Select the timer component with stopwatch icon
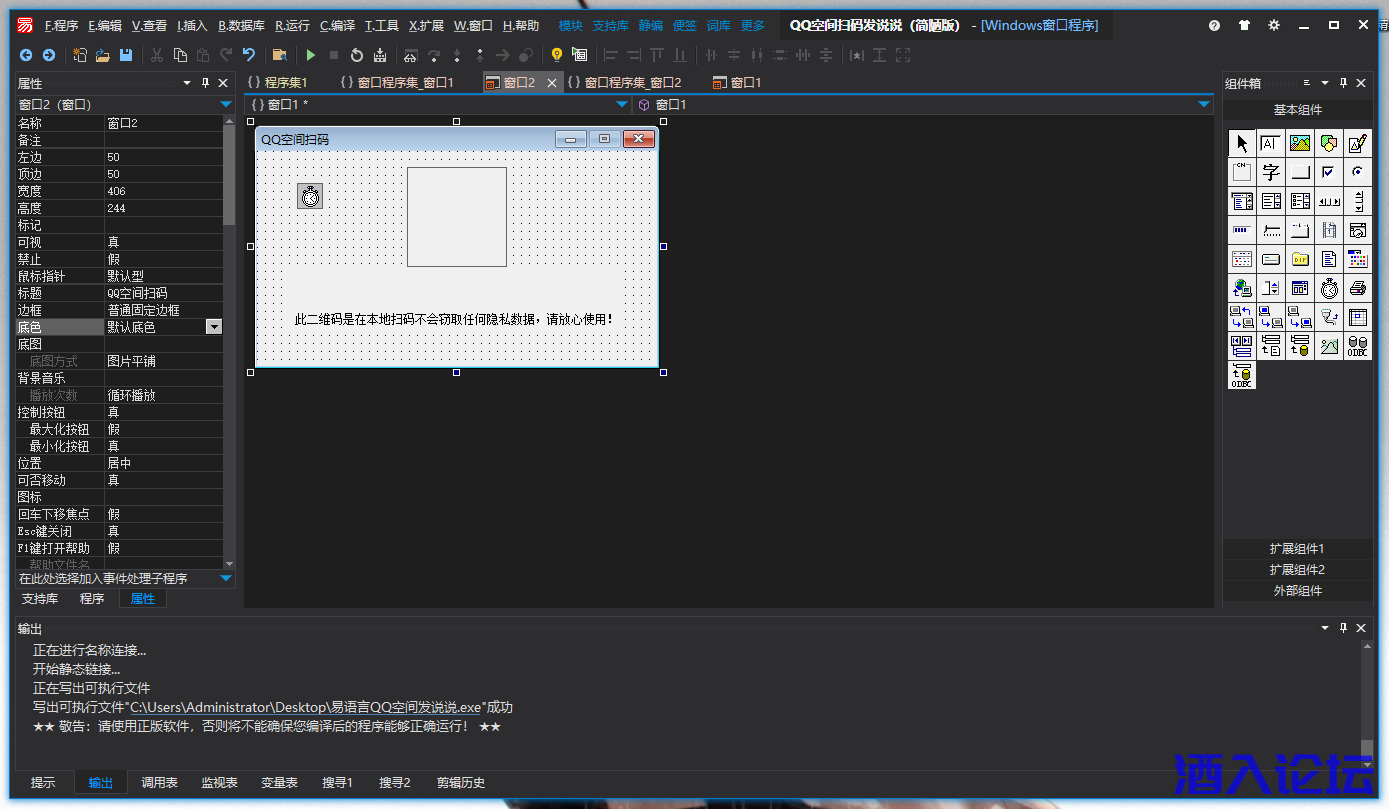Screen dimensions: 1389x809 (x=1328, y=287)
